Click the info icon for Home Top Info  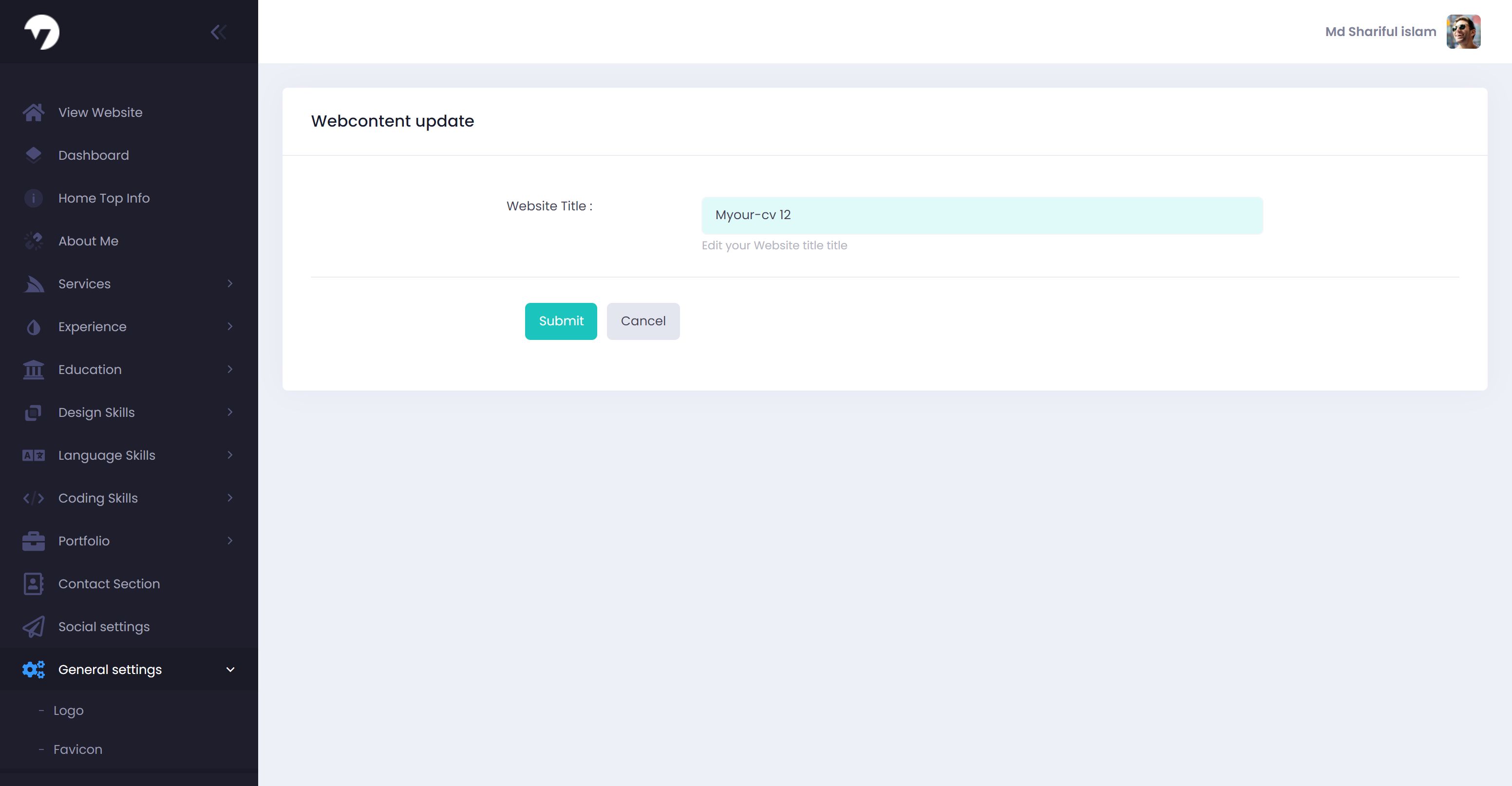(34, 198)
